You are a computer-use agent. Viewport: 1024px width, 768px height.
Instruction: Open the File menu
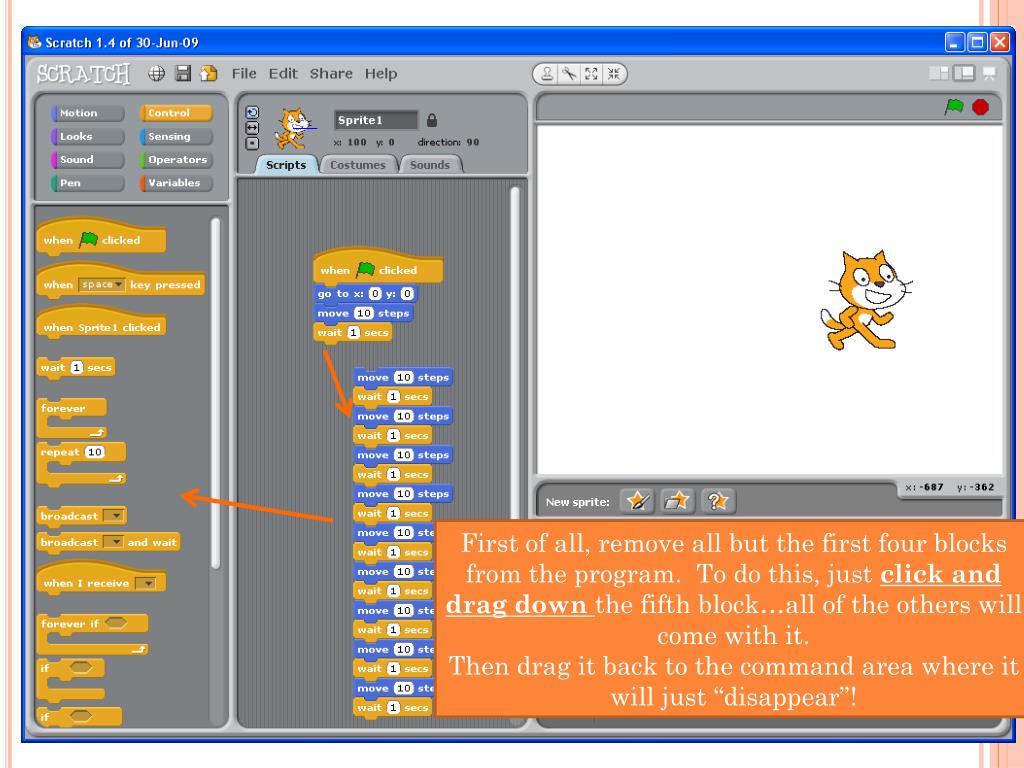(x=244, y=74)
